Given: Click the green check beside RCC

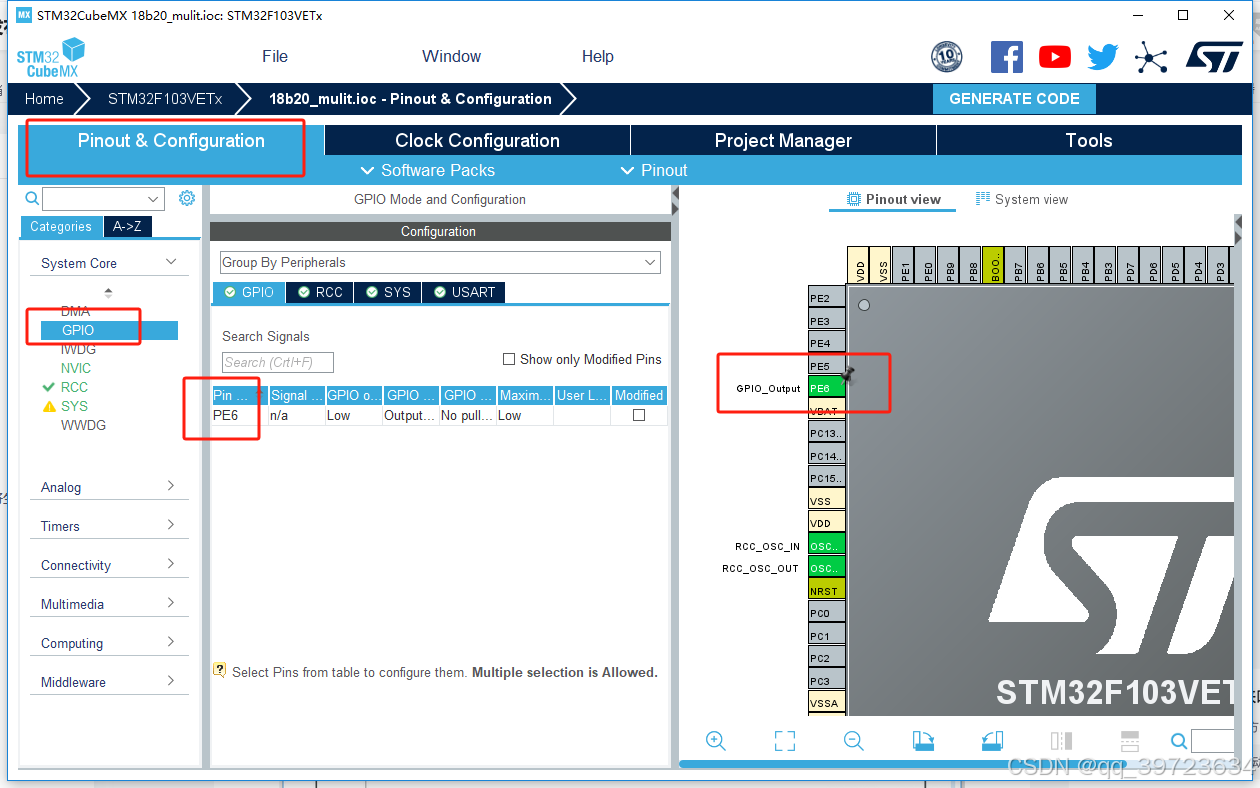Looking at the screenshot, I should pos(48,387).
